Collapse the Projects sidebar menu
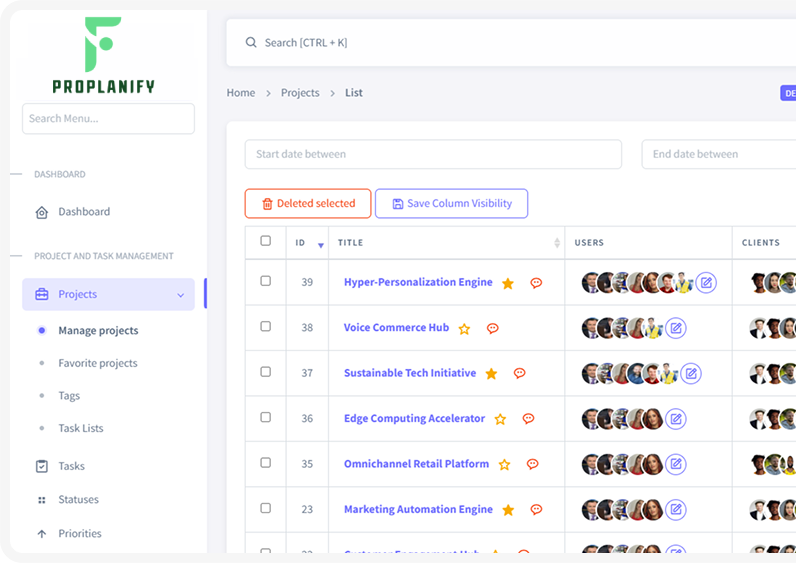The image size is (796, 563). [x=180, y=295]
